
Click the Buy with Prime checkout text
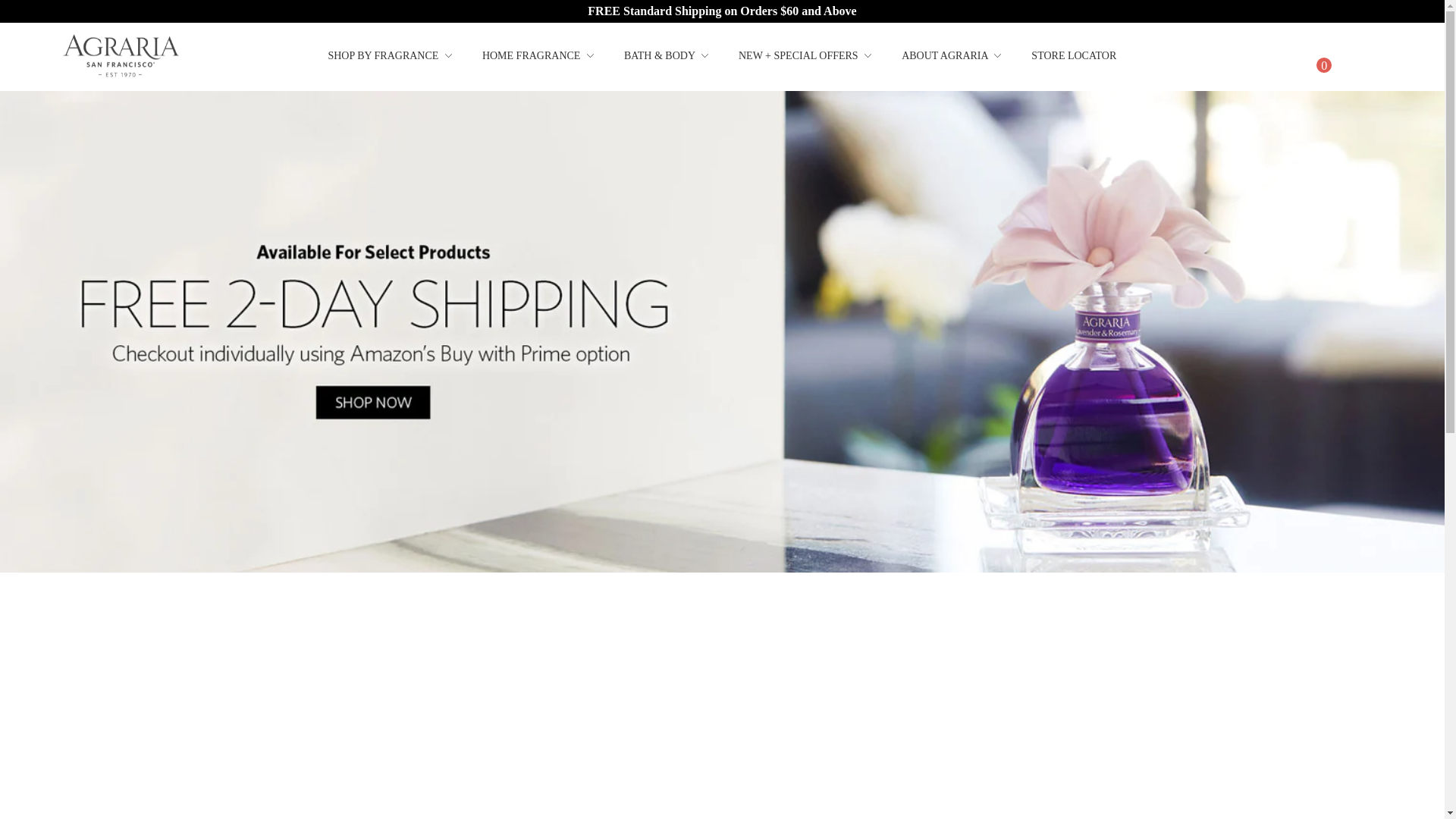(371, 354)
